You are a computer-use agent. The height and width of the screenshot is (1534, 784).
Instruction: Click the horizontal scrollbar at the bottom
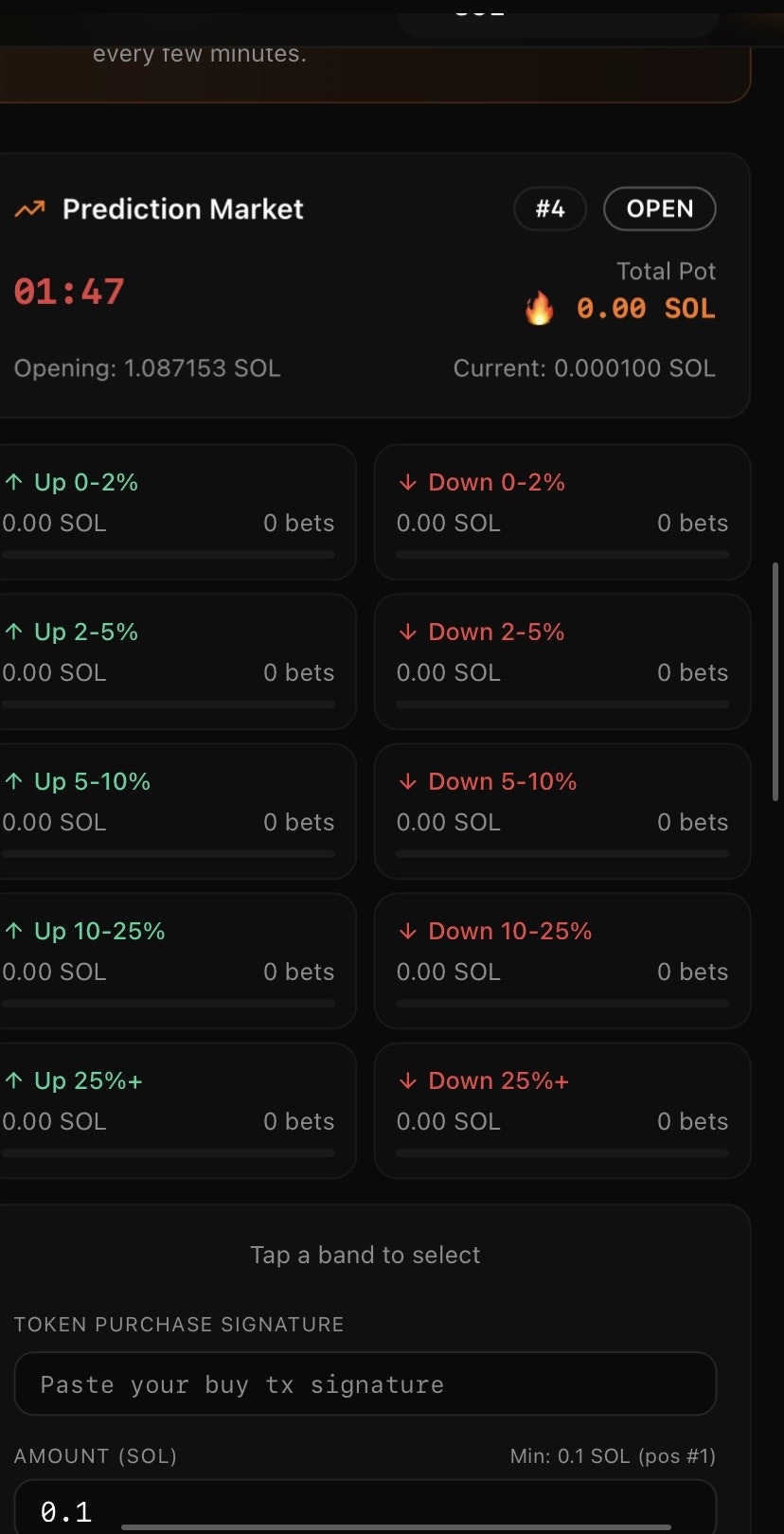[x=396, y=1526]
